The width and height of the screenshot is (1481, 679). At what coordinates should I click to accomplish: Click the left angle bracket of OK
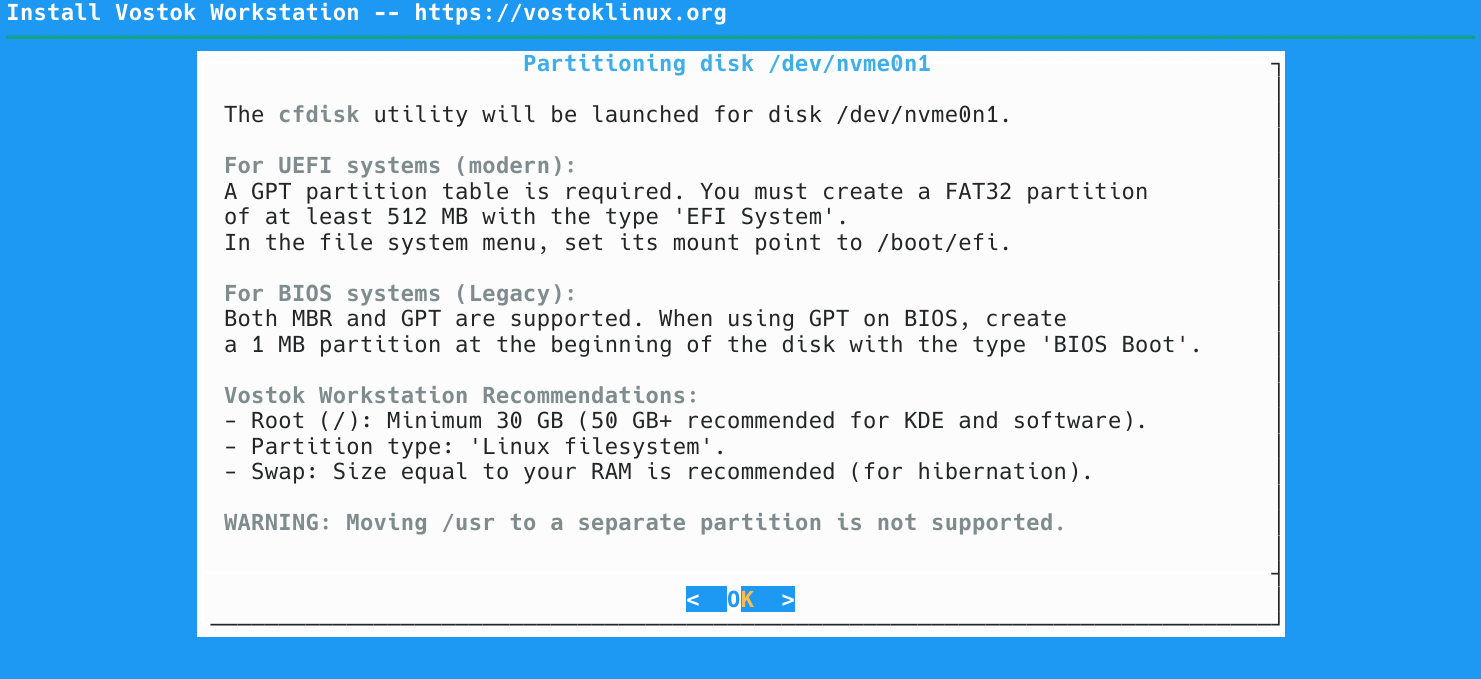pyautogui.click(x=693, y=600)
